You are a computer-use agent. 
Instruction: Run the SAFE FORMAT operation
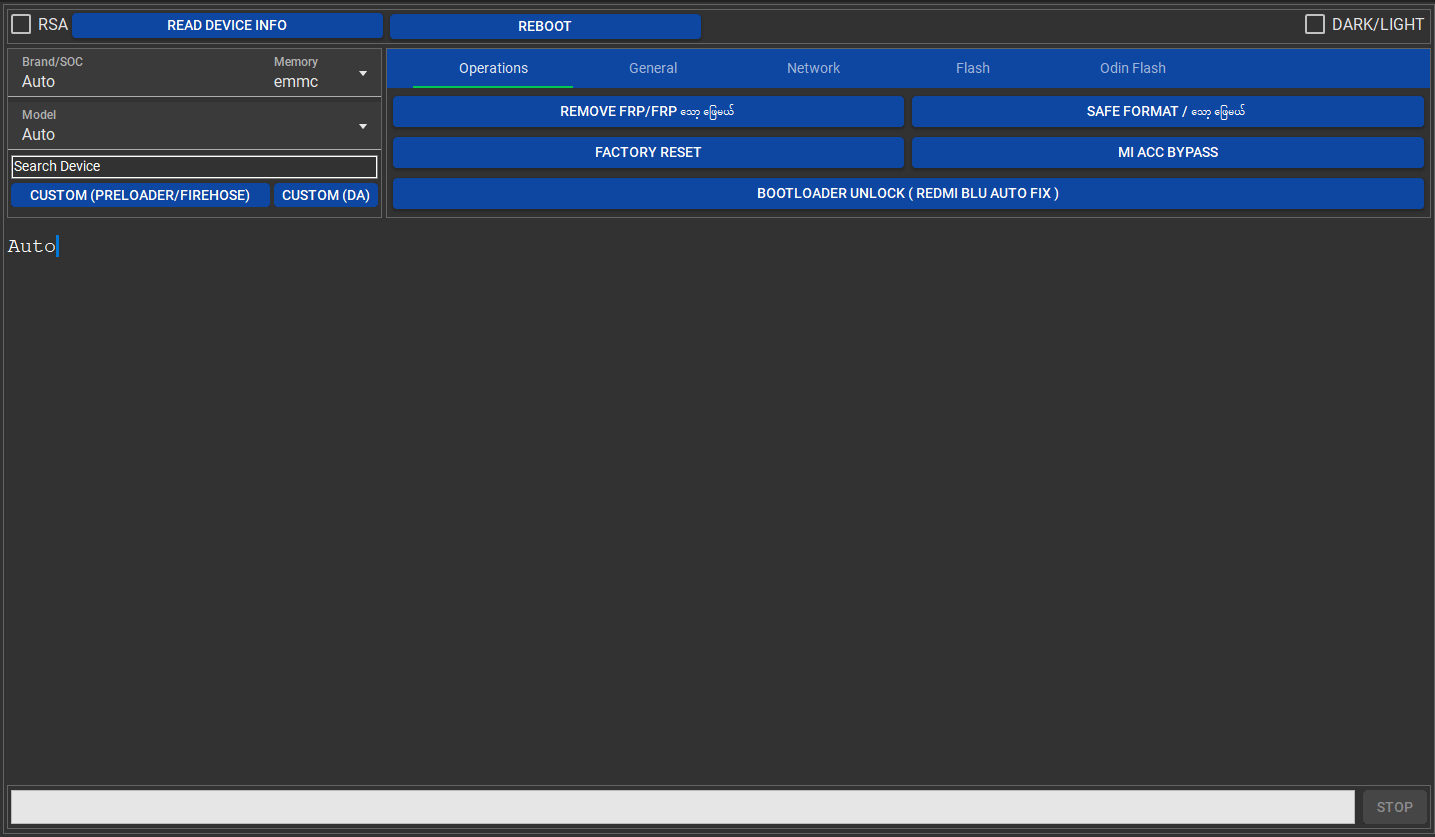coord(1167,111)
